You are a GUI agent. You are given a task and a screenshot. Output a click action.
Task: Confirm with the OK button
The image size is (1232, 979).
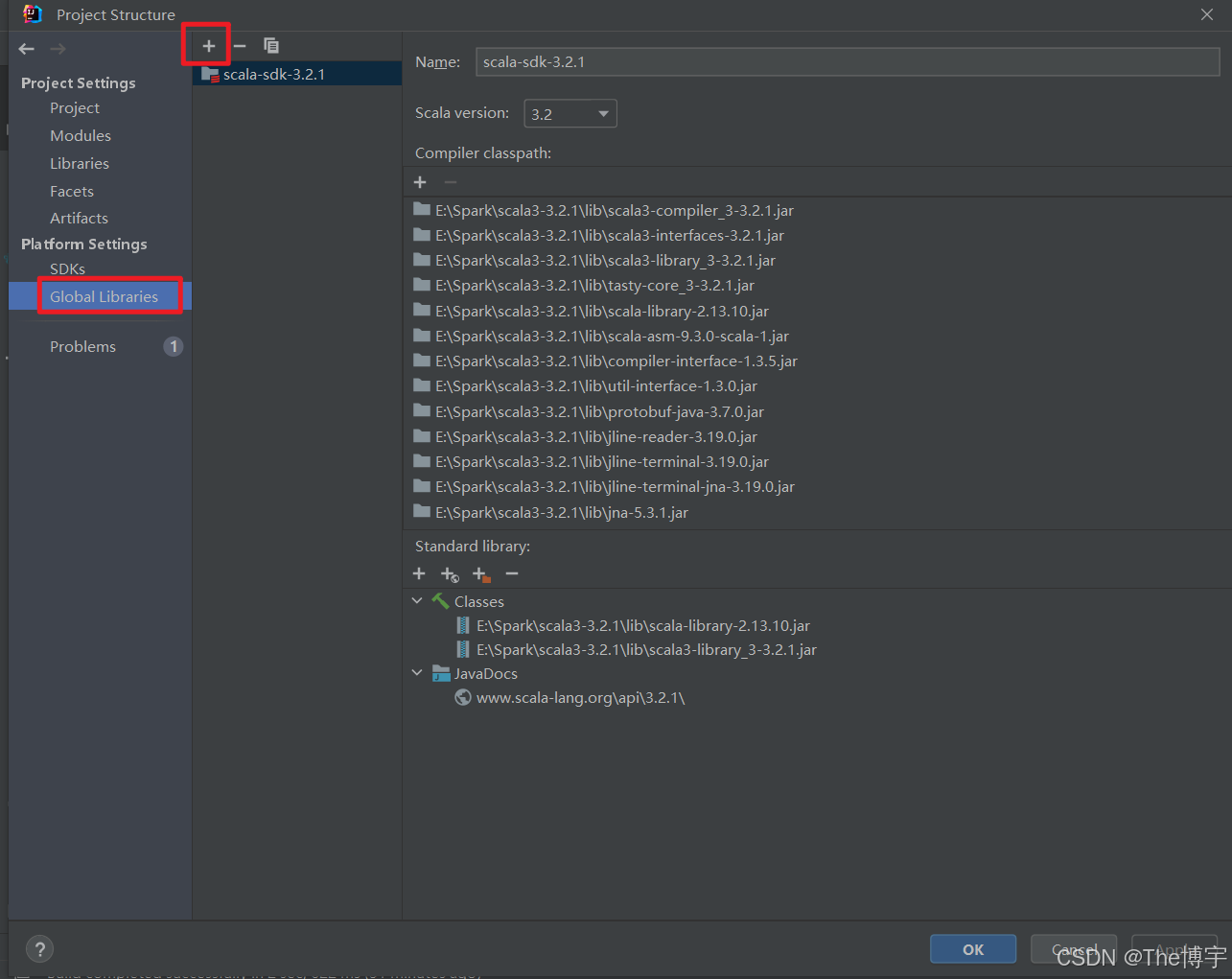[x=973, y=949]
